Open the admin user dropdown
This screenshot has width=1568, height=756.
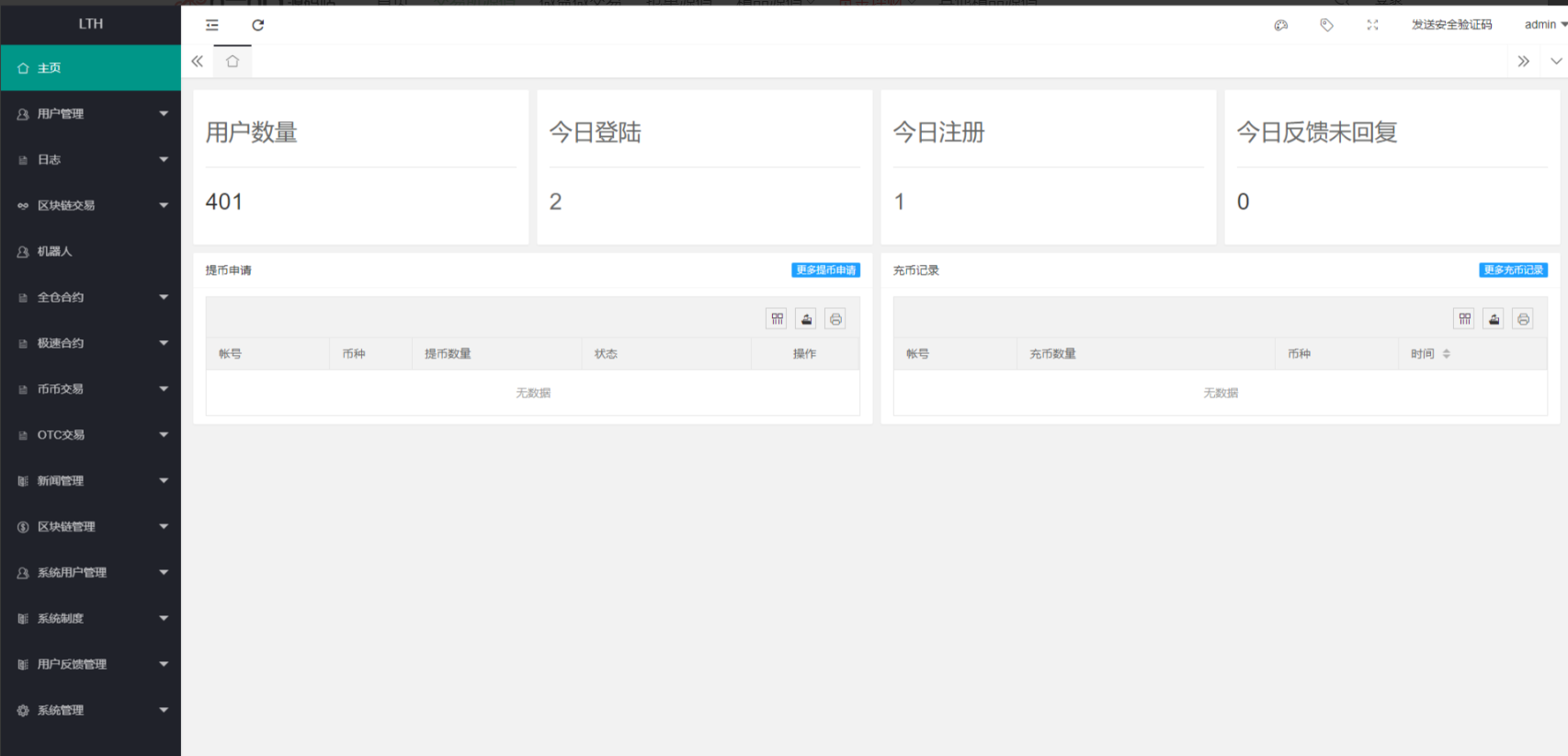1544,25
